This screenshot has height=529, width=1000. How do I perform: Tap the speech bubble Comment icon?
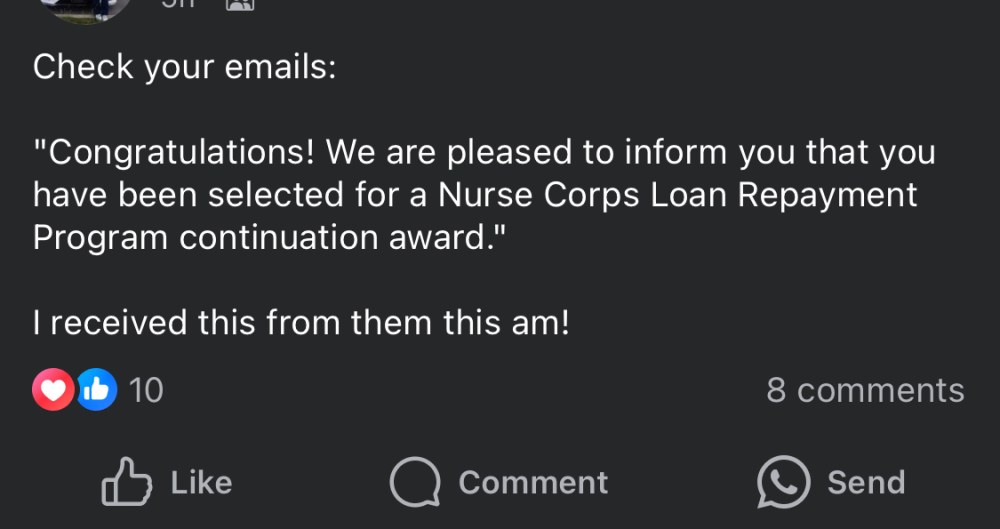point(415,482)
